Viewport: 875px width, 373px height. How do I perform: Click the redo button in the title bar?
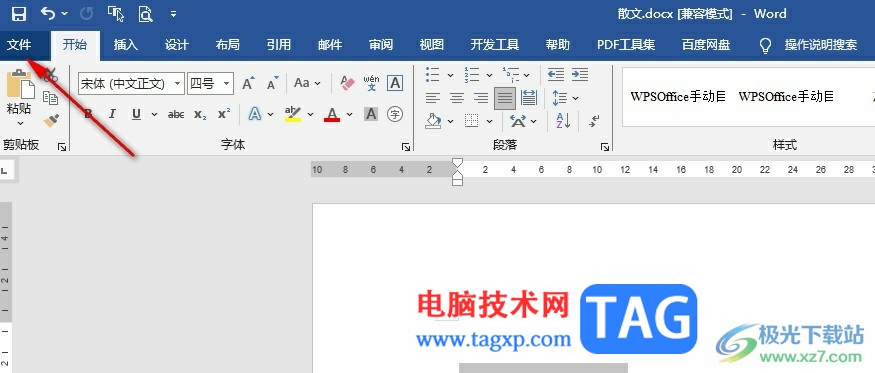click(87, 14)
